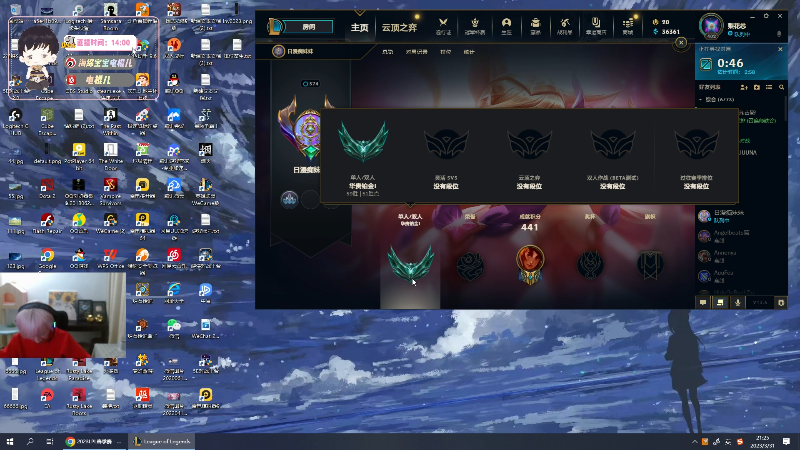This screenshot has height=450, width=800.
Task: Click the add friend icon in the friends list
Action: coord(744,87)
